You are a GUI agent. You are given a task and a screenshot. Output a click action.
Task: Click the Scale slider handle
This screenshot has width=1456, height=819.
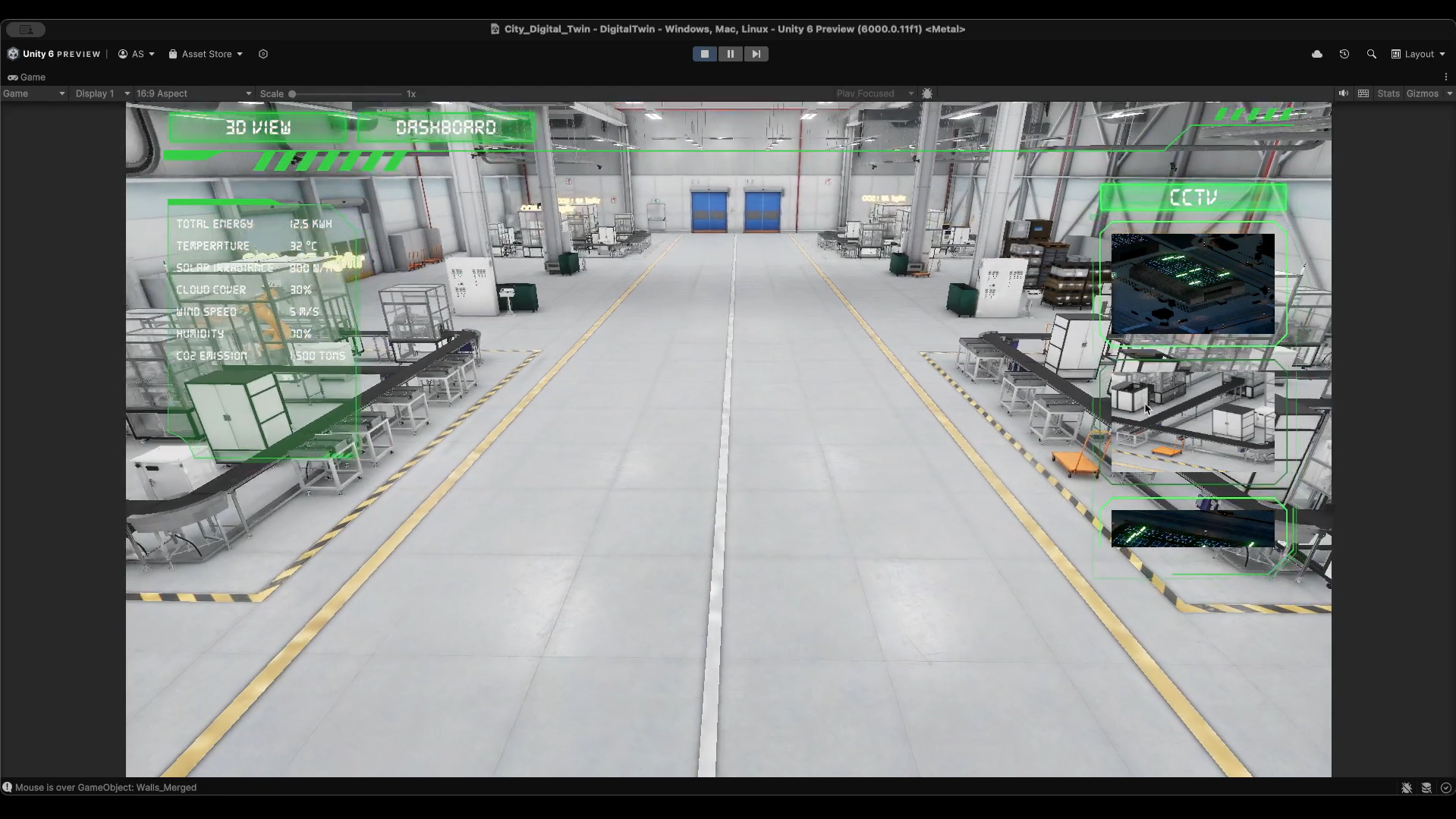click(292, 94)
